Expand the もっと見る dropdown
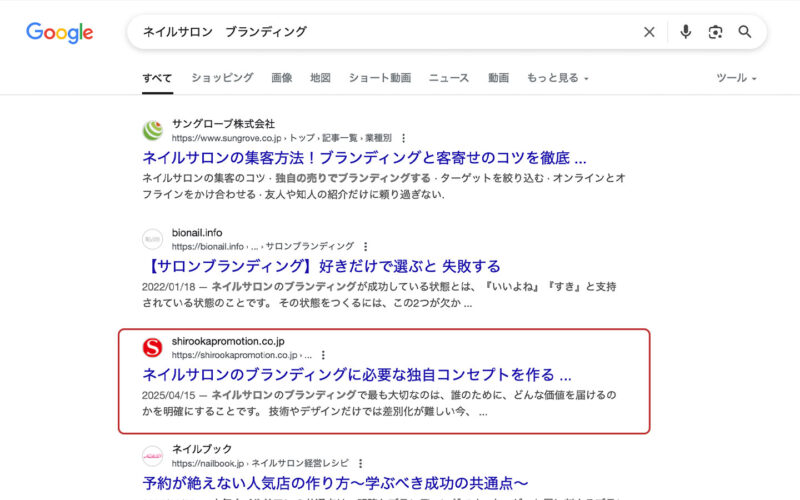 point(558,78)
